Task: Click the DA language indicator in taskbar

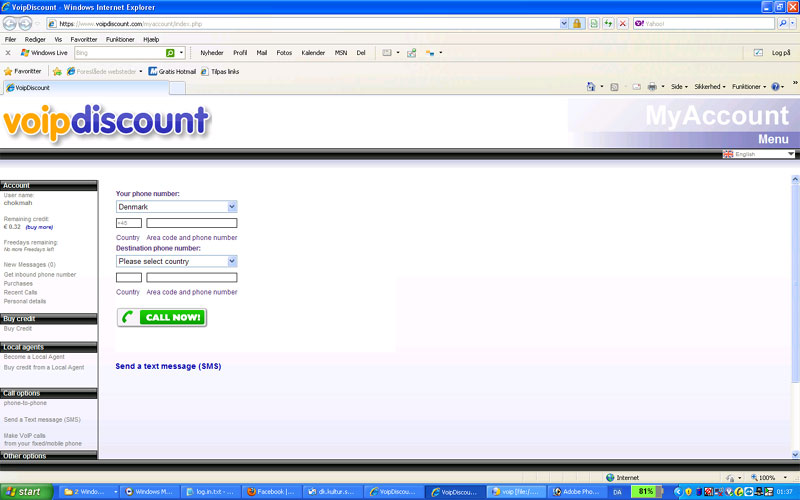Action: coord(617,492)
